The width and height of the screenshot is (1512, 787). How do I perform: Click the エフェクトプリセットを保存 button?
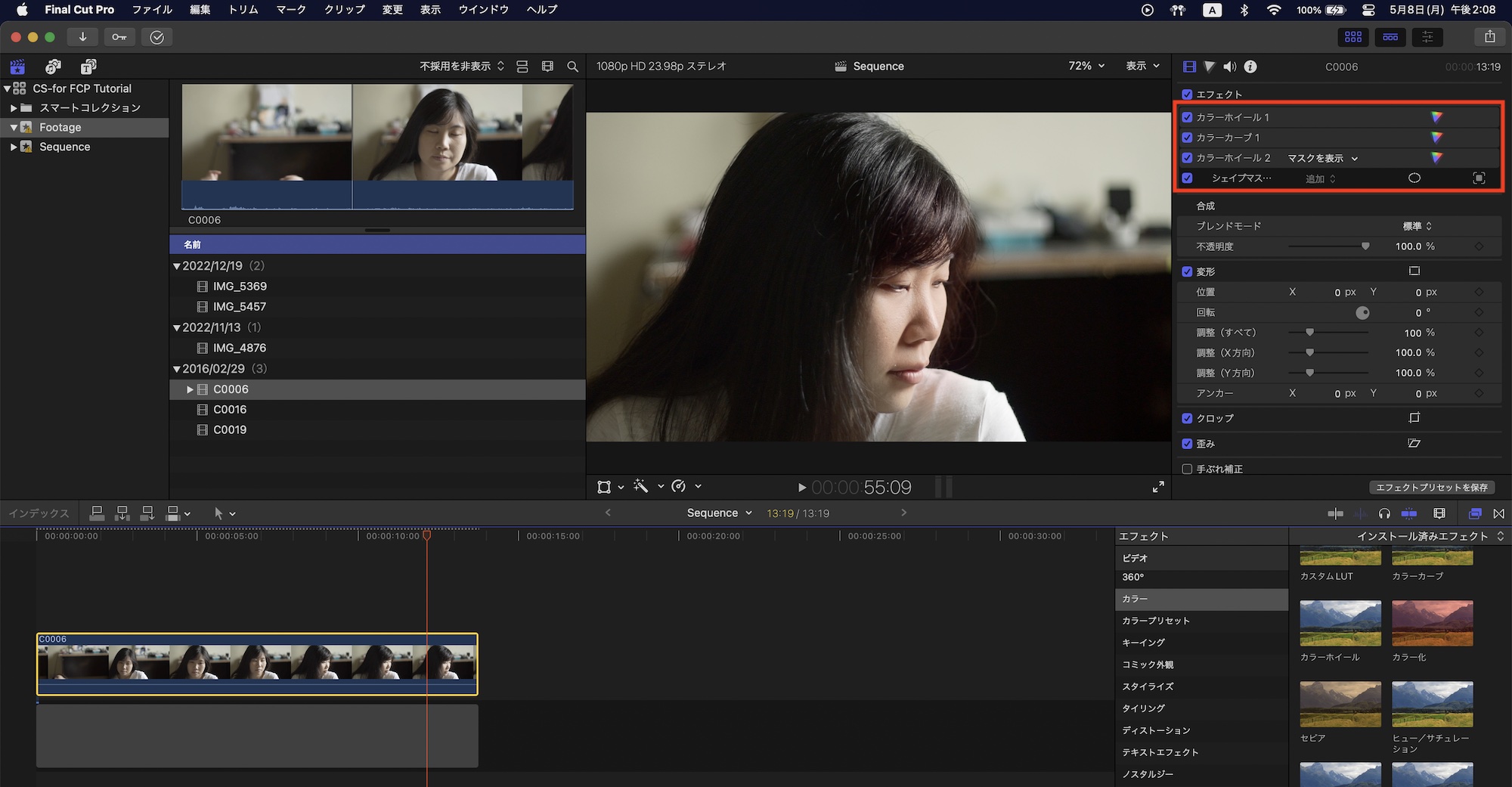1431,488
